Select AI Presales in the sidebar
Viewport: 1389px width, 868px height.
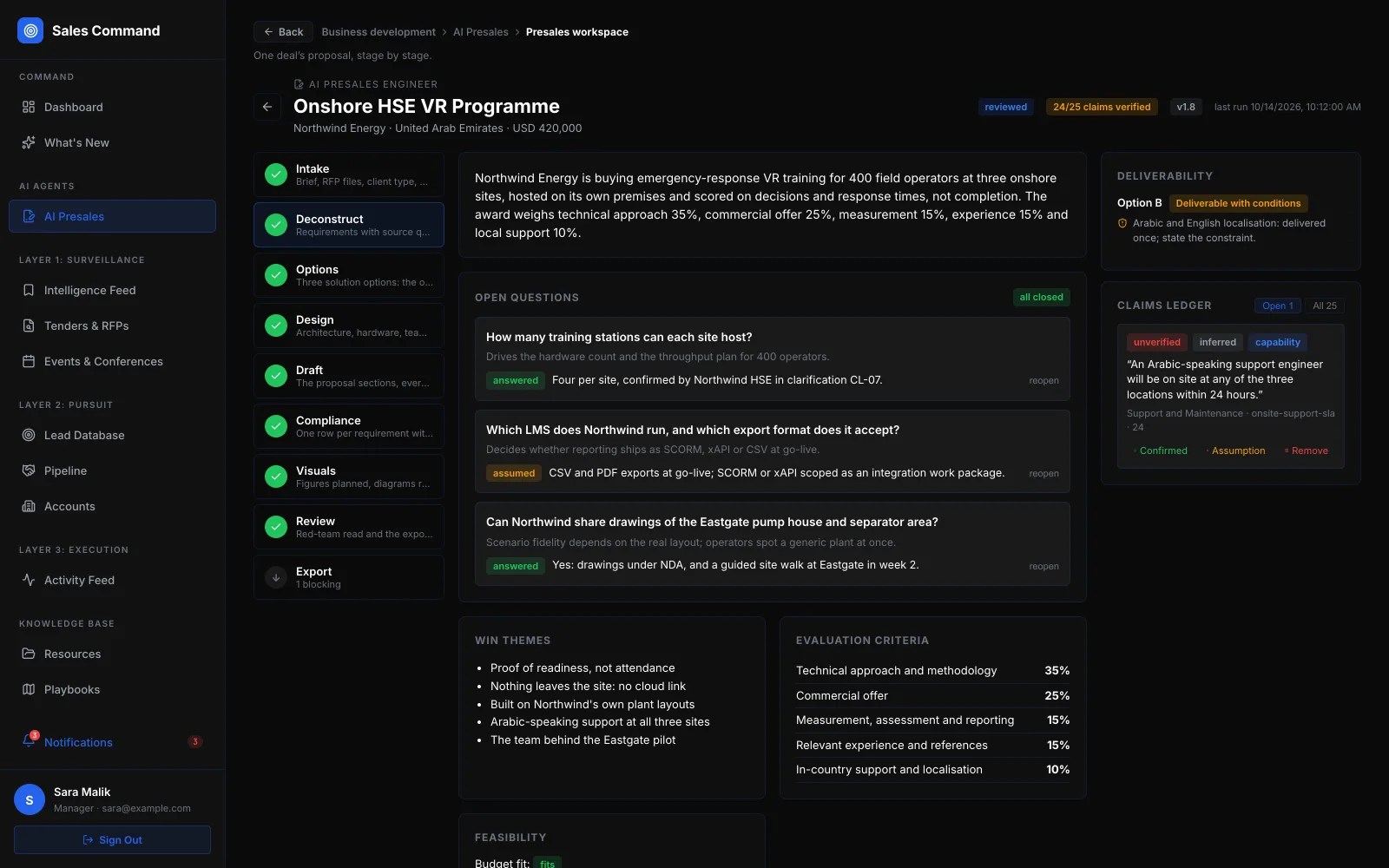(x=112, y=216)
